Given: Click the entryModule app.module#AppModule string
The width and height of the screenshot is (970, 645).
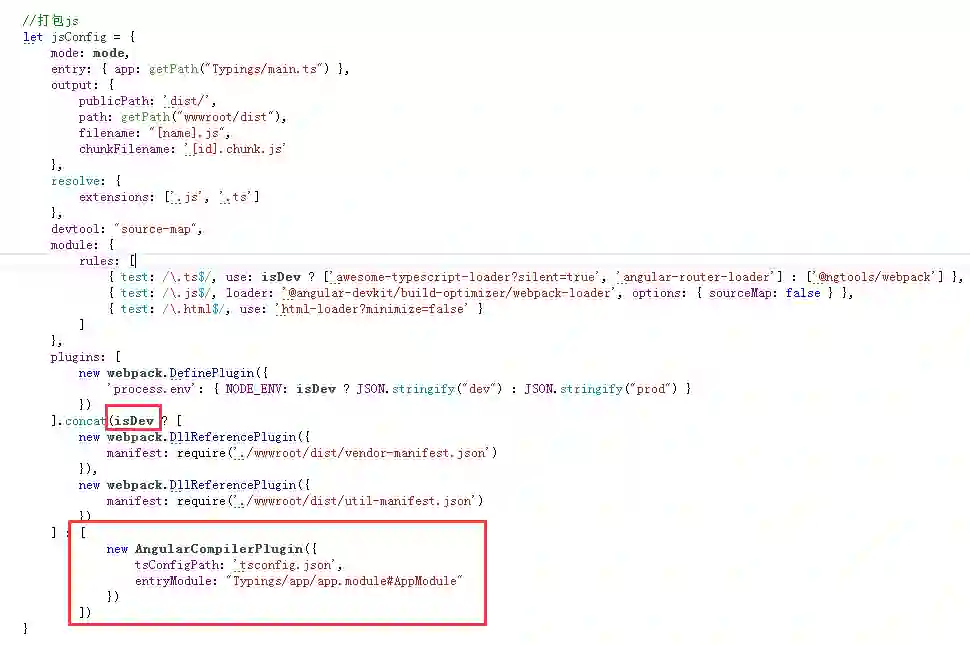Looking at the screenshot, I should click(344, 581).
